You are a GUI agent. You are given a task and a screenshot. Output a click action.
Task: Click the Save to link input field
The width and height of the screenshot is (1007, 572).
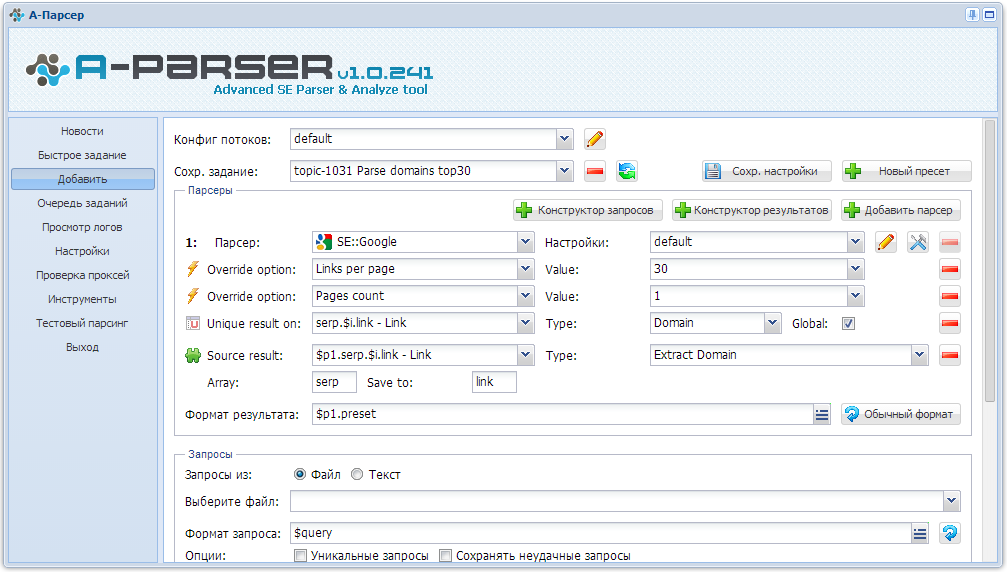pos(494,382)
